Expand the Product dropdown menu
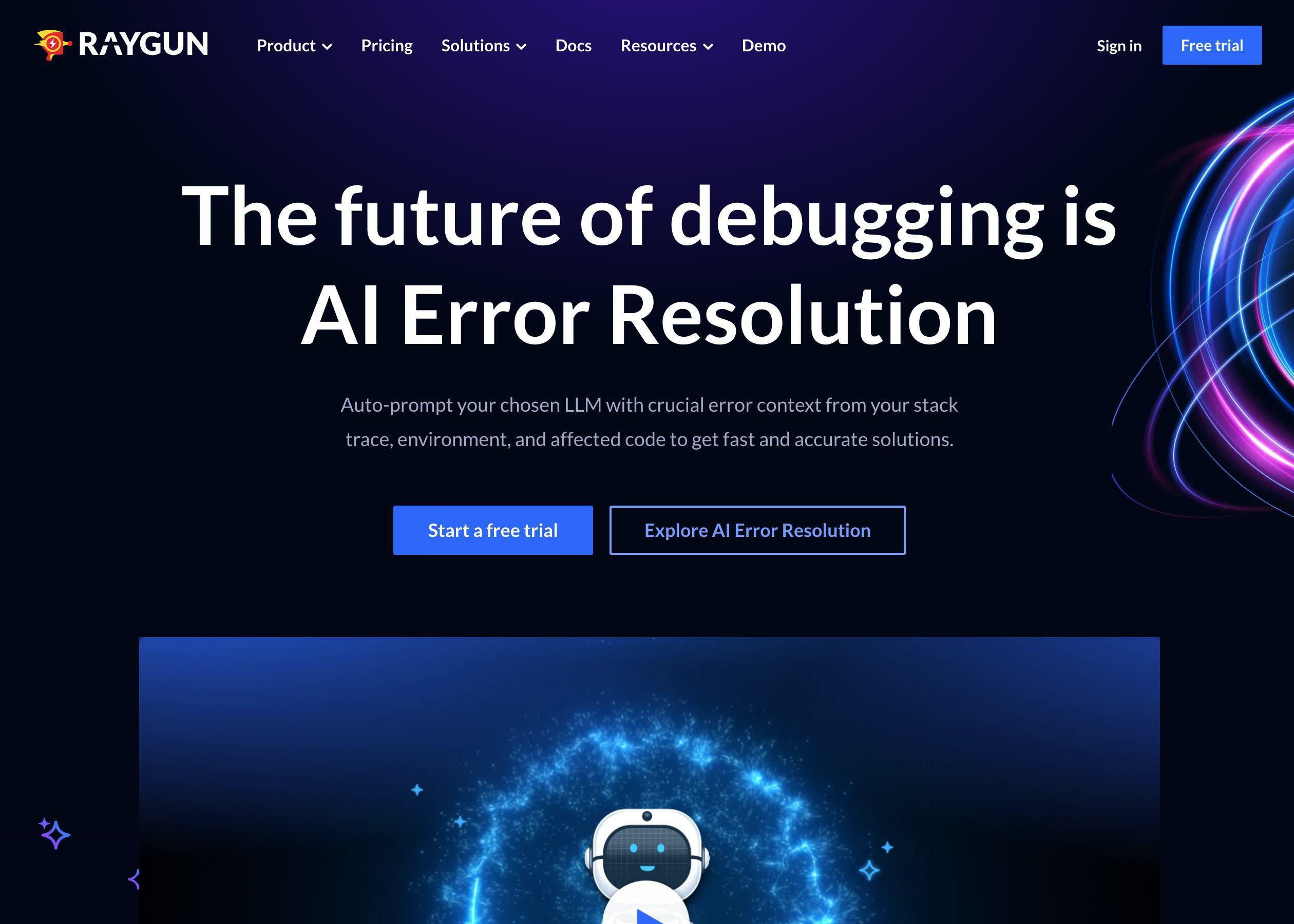1294x924 pixels. [294, 45]
